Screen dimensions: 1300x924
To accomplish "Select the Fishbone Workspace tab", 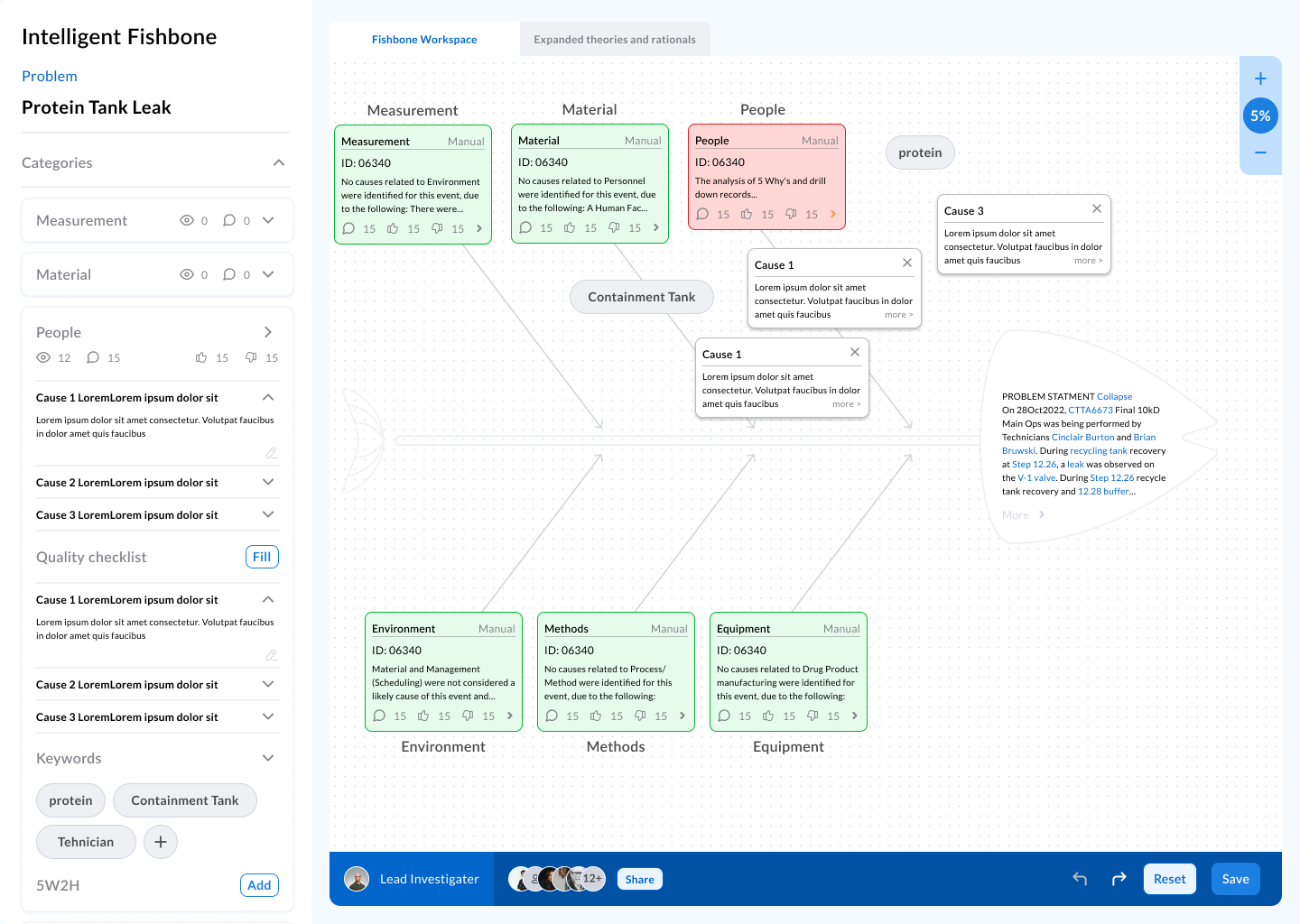I will click(x=424, y=39).
